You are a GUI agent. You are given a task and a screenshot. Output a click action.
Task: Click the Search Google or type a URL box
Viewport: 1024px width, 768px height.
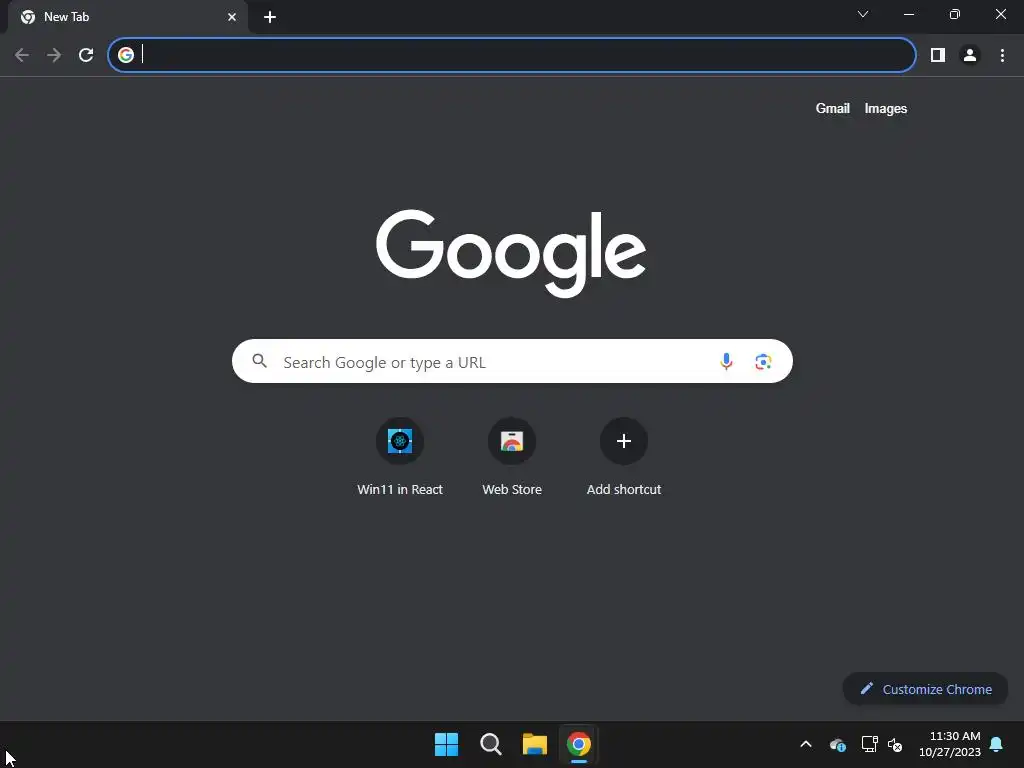[x=512, y=361]
